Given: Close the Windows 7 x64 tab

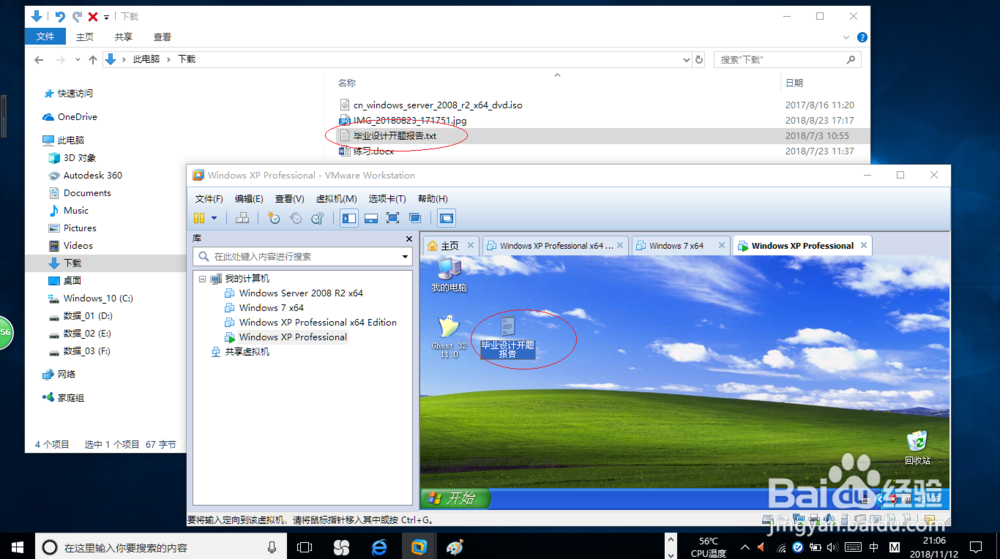Looking at the screenshot, I should tap(721, 245).
